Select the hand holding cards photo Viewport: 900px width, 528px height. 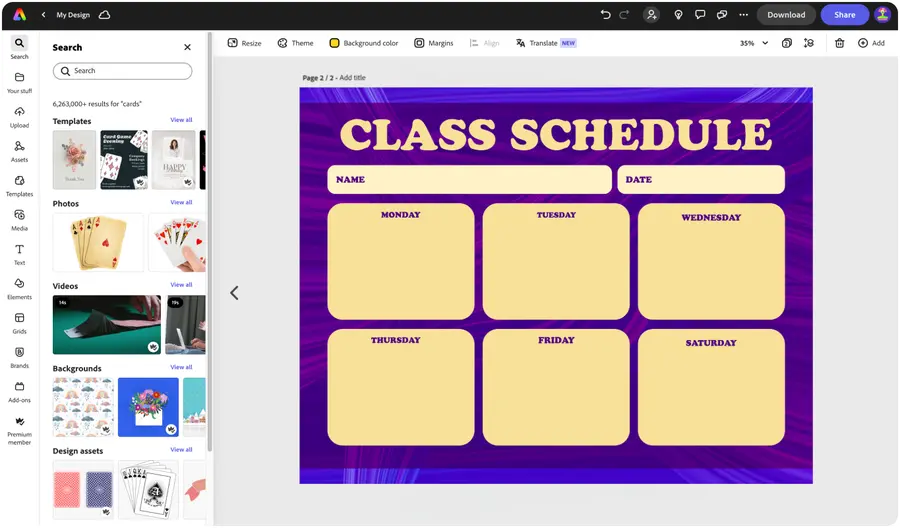pos(177,242)
